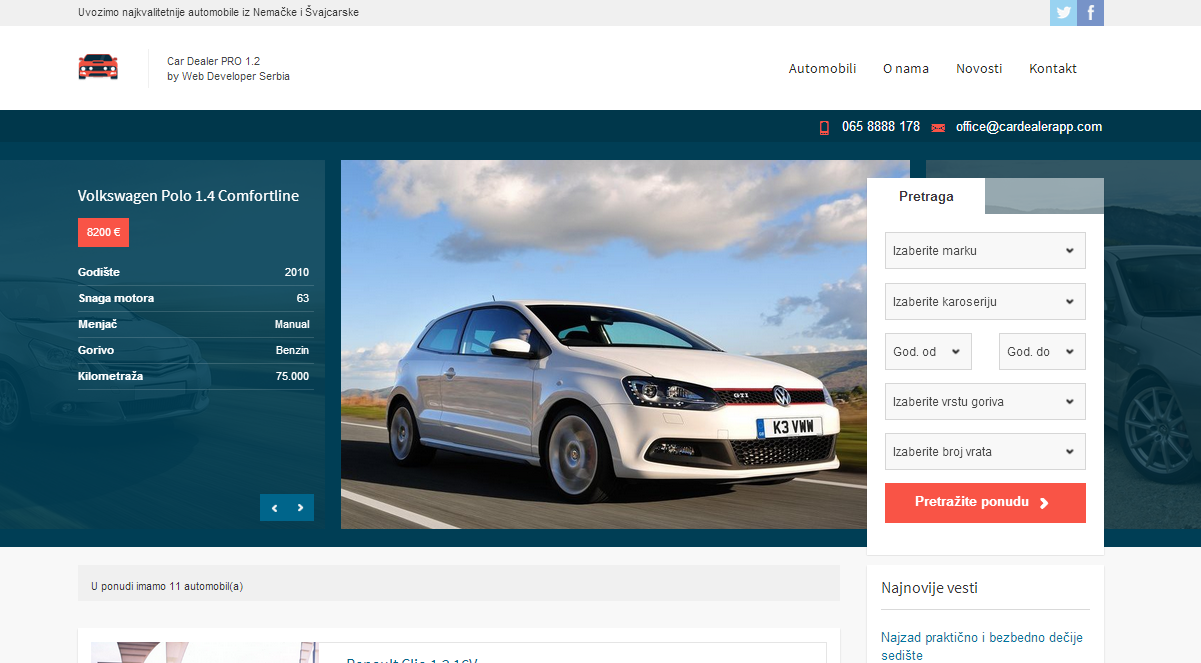Click the U ponudi imamo 11 automobil(a) text
Image resolution: width=1201 pixels, height=663 pixels.
[167, 586]
